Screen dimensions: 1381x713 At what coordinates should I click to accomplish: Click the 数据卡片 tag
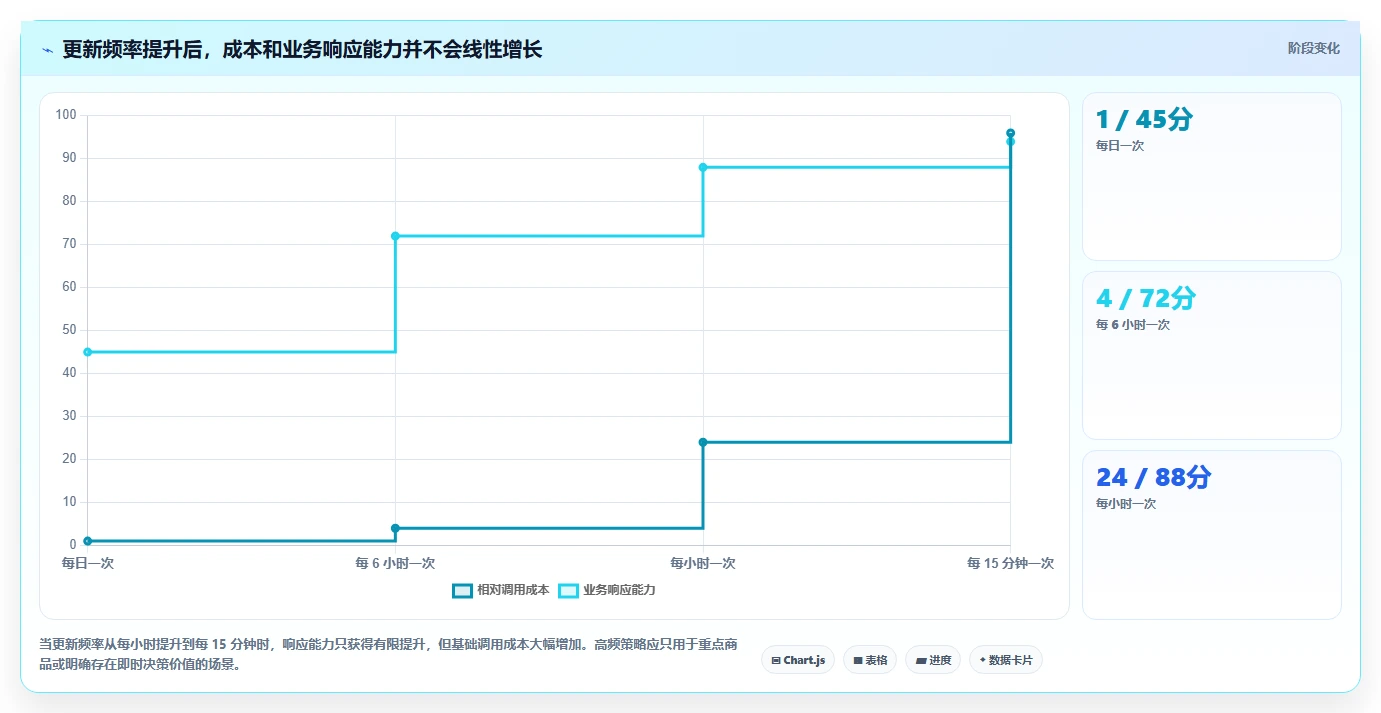(x=1006, y=660)
